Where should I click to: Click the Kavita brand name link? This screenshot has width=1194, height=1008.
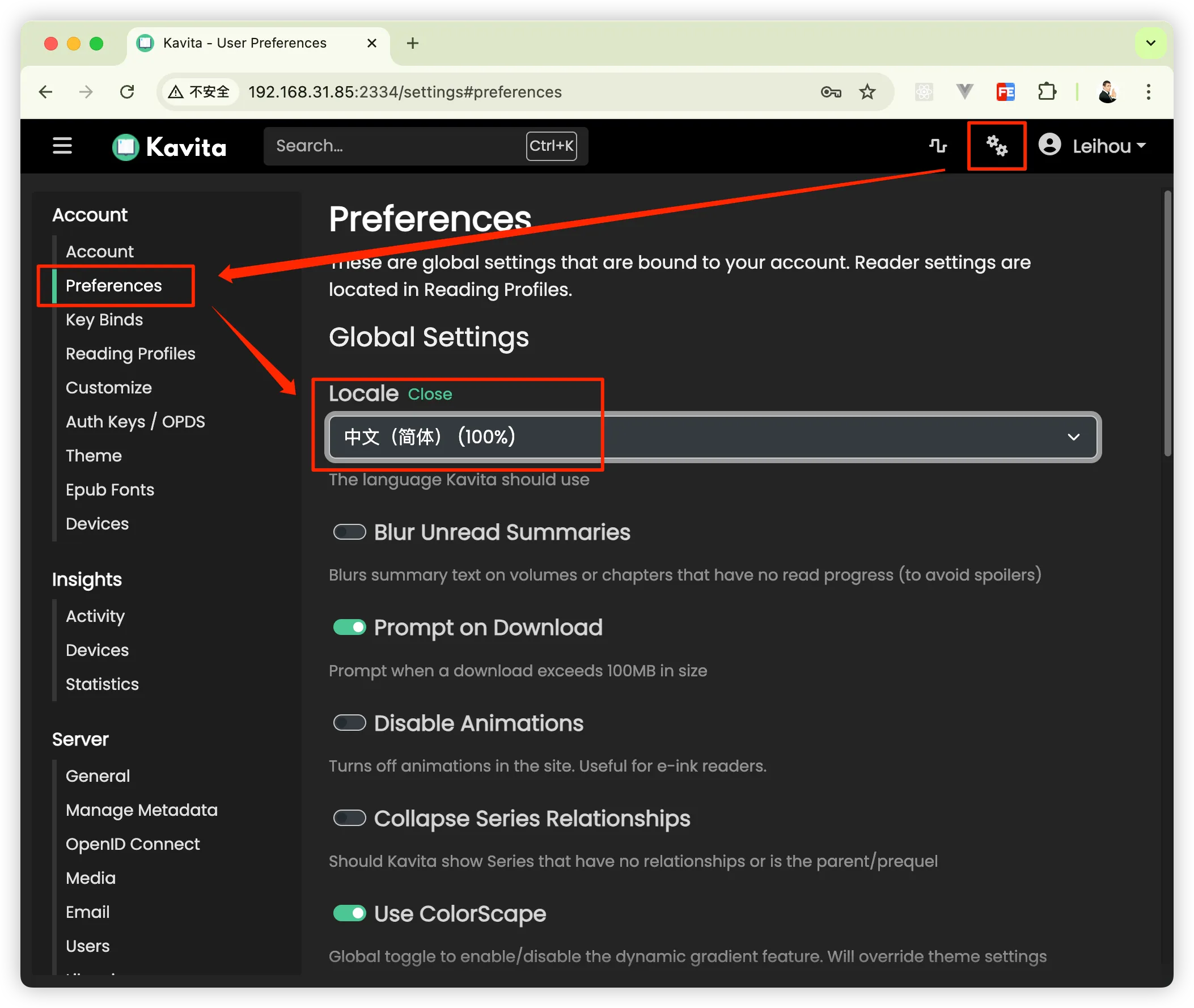(186, 147)
